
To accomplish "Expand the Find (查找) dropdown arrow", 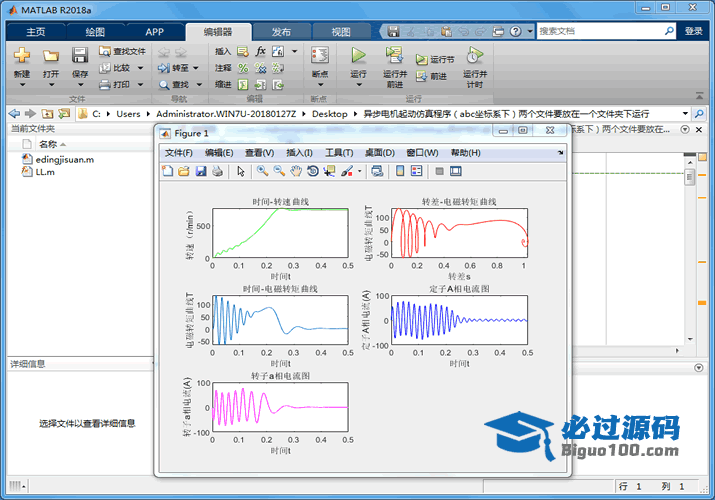I will point(199,85).
